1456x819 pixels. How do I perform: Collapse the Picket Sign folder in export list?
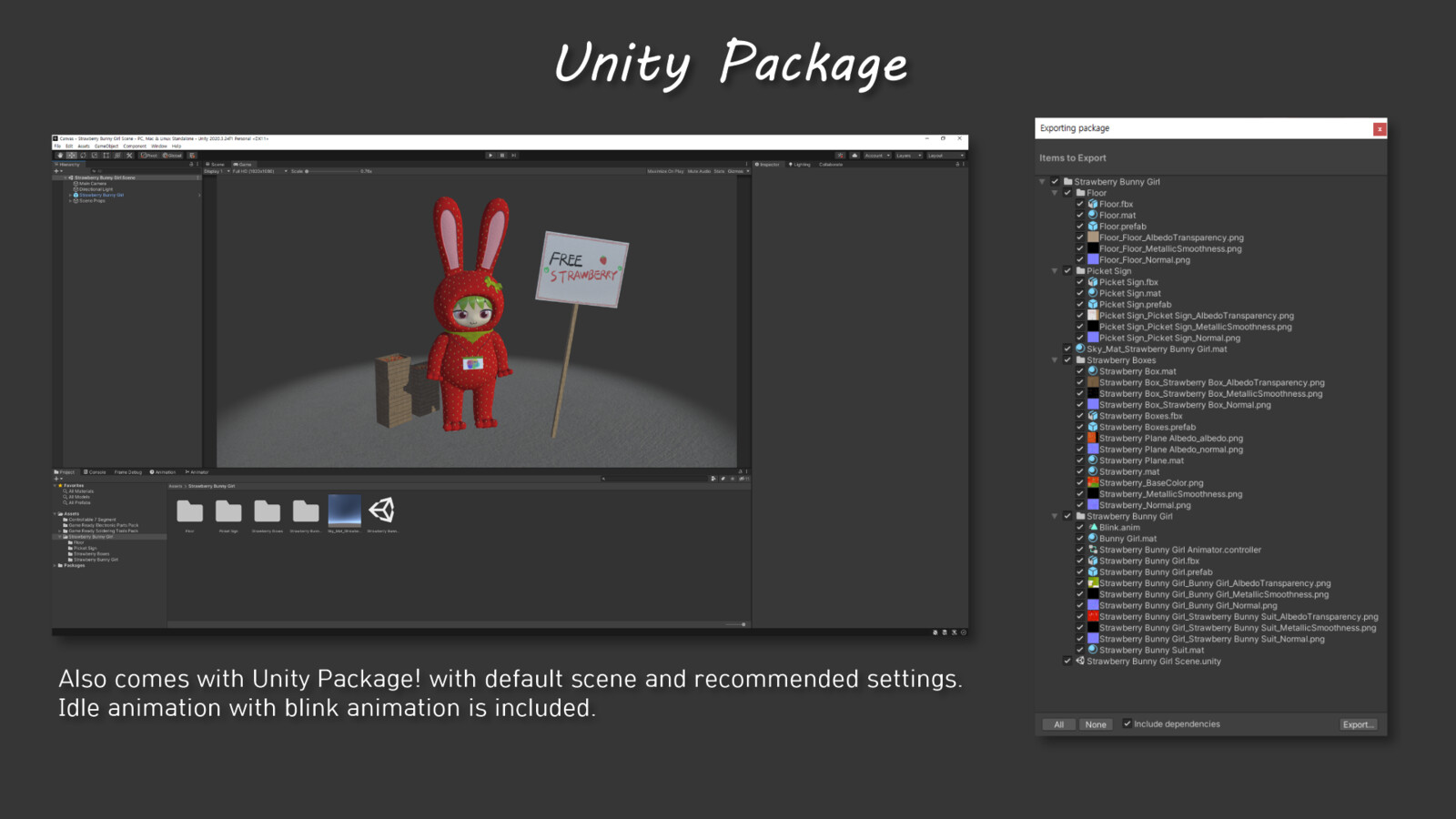[1056, 270]
